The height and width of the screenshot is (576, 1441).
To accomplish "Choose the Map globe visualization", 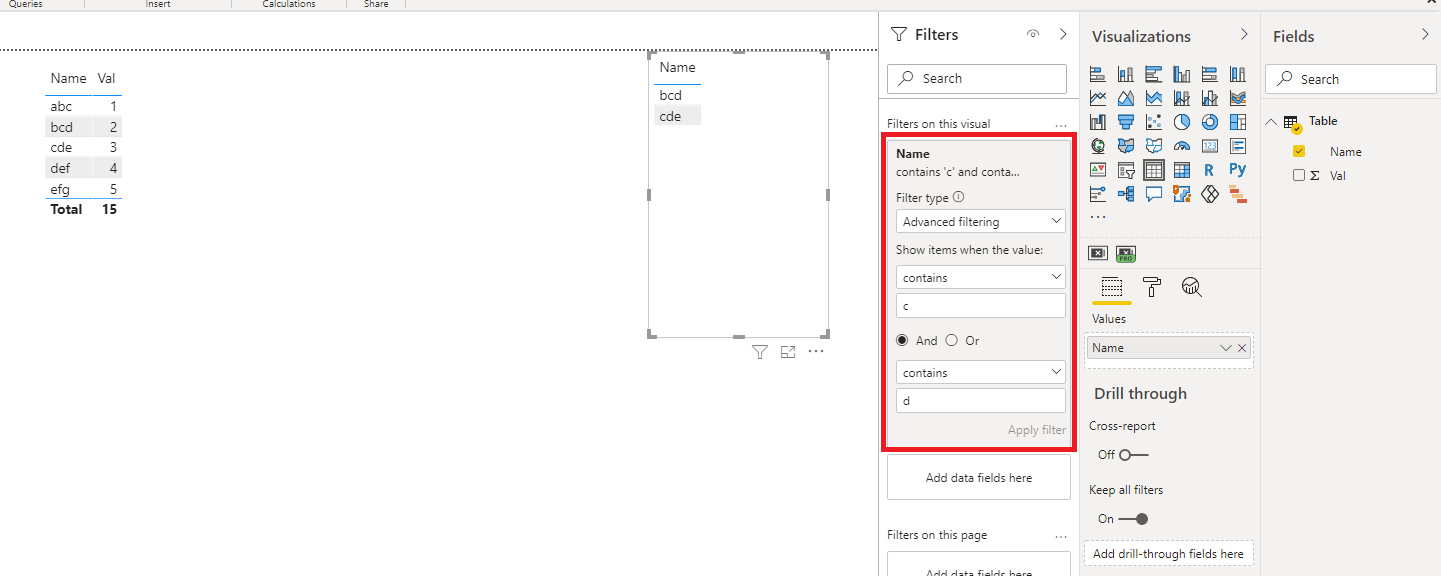I will coord(1097,146).
